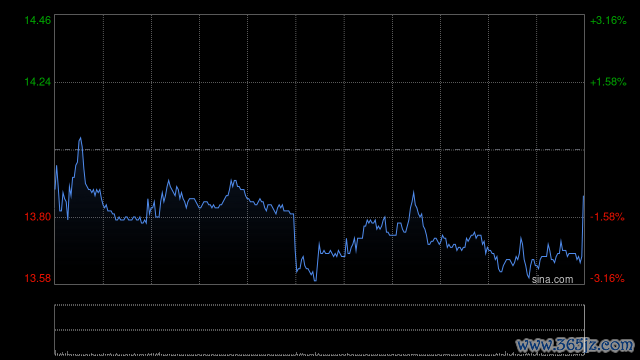Click the 14.46 price label
The width and height of the screenshot is (640, 360).
pyautogui.click(x=38, y=20)
